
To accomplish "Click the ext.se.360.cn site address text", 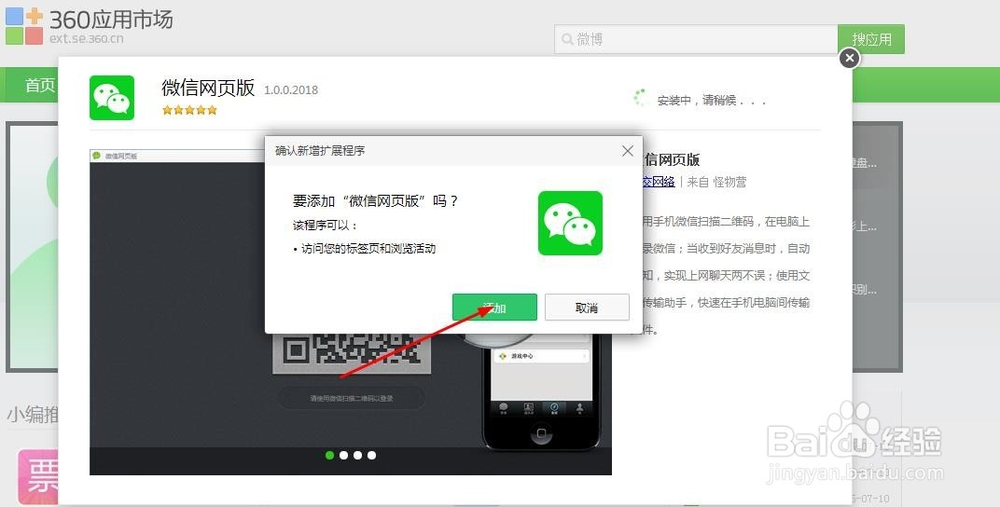I will [87, 38].
